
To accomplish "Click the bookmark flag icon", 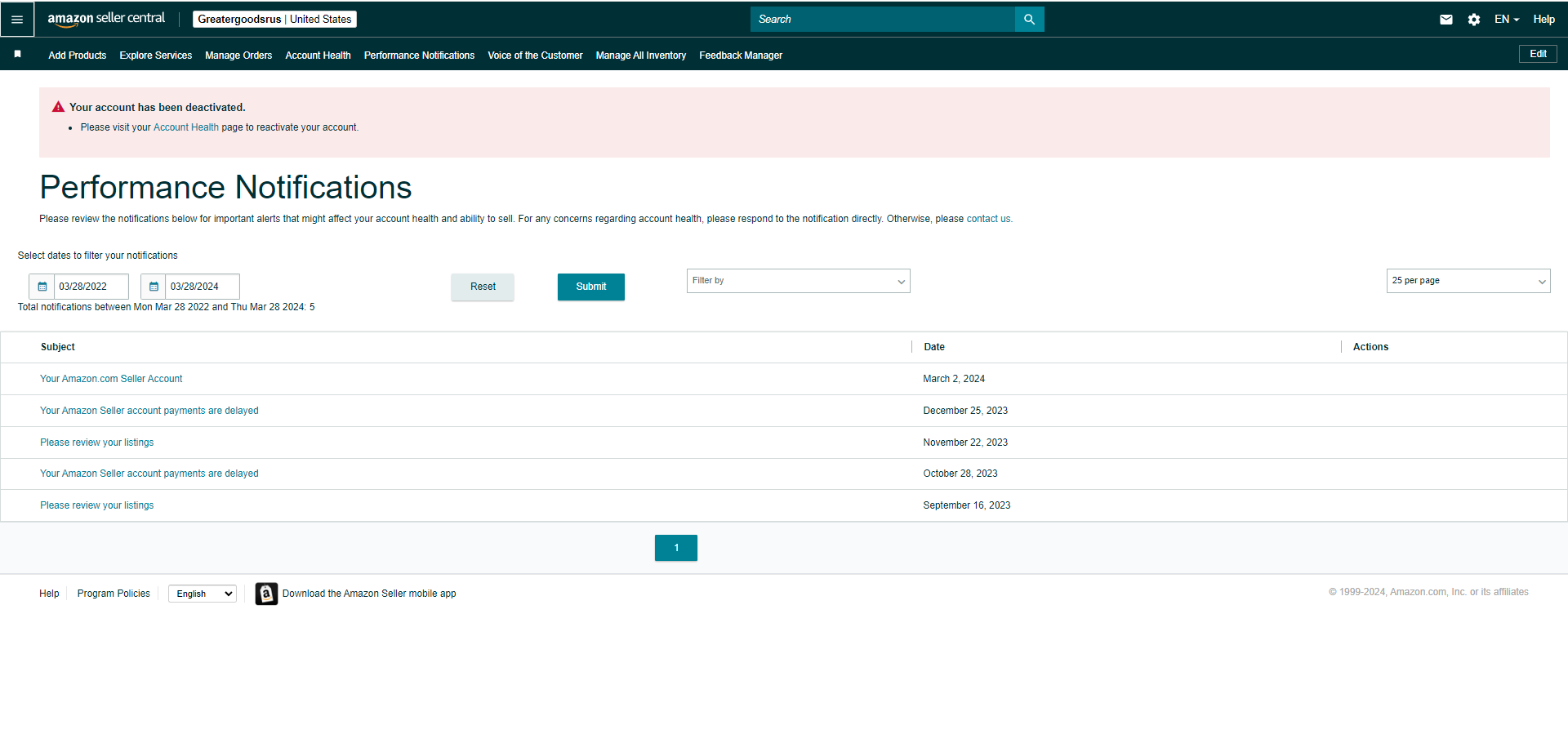I will (x=17, y=54).
